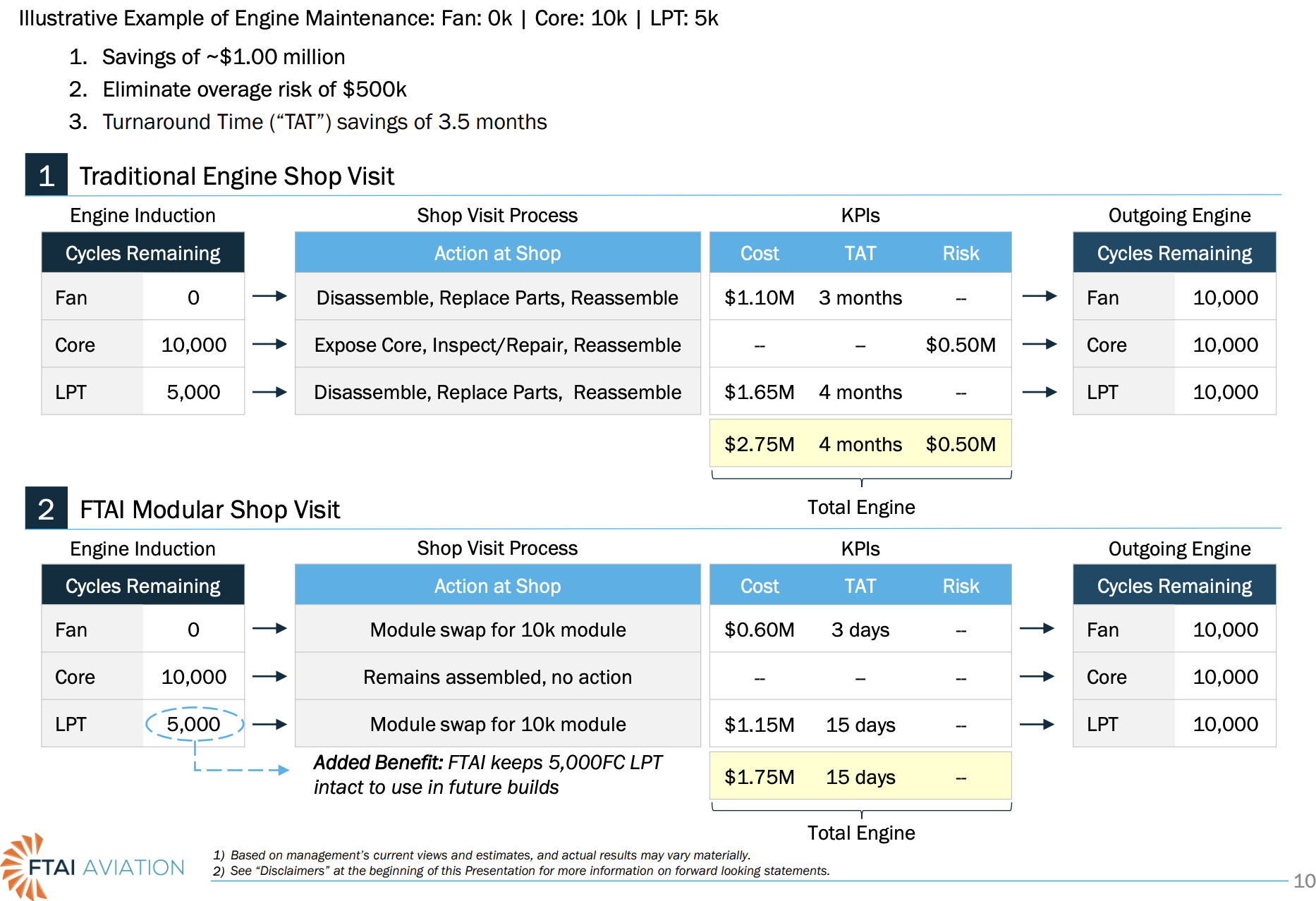This screenshot has height=901, width=1316.
Task: Click Traditional Engine Shop Visit heading
Action: pyautogui.click(x=236, y=176)
